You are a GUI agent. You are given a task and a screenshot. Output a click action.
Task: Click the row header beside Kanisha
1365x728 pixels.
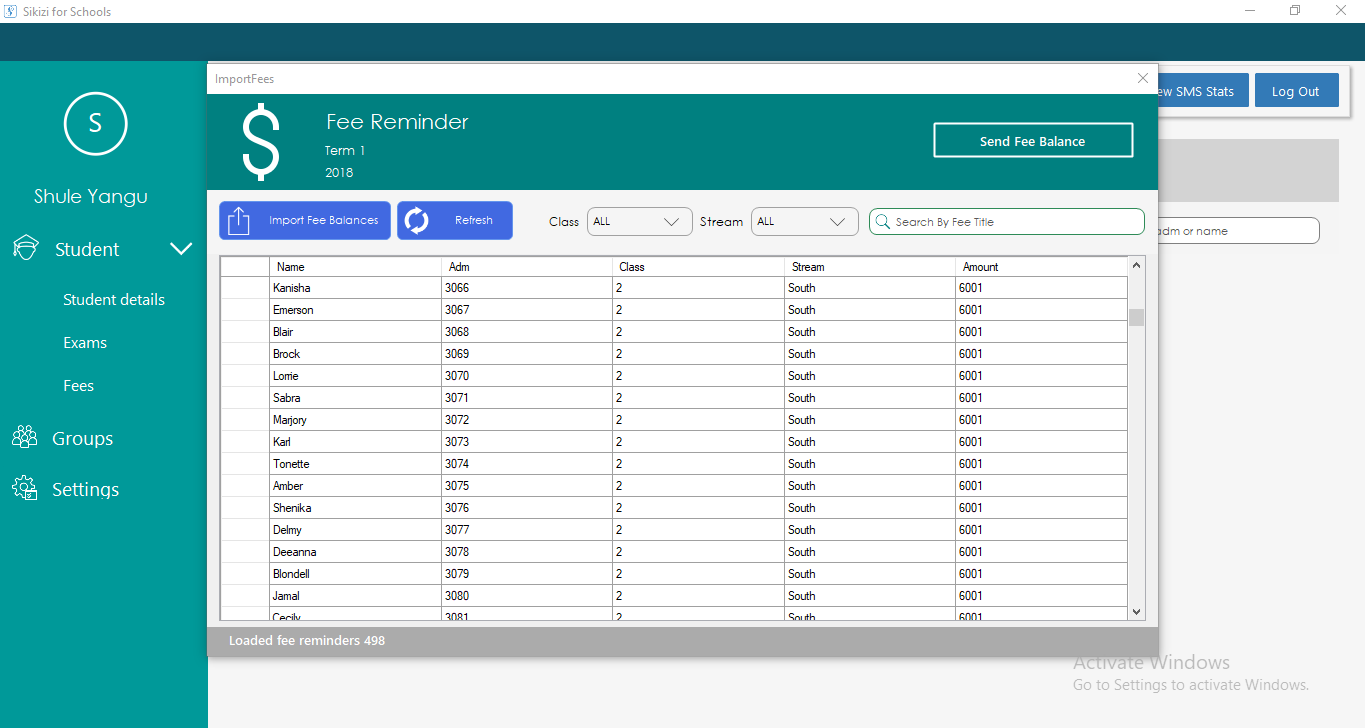pyautogui.click(x=245, y=288)
